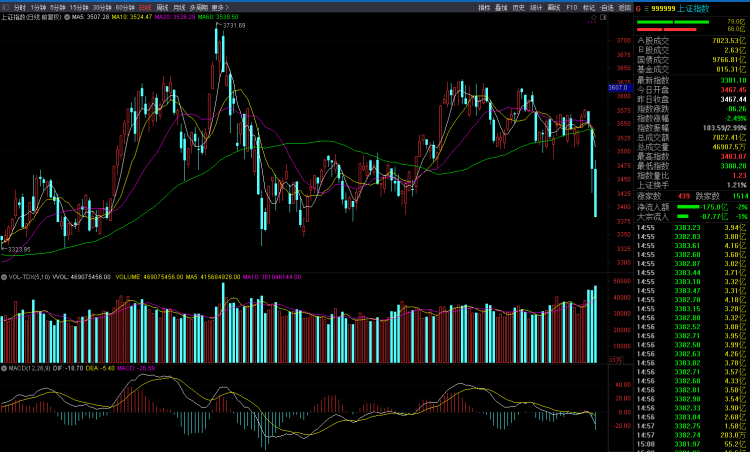Select the 60分钟 timeframe
750x452 pixels.
(125, 7)
